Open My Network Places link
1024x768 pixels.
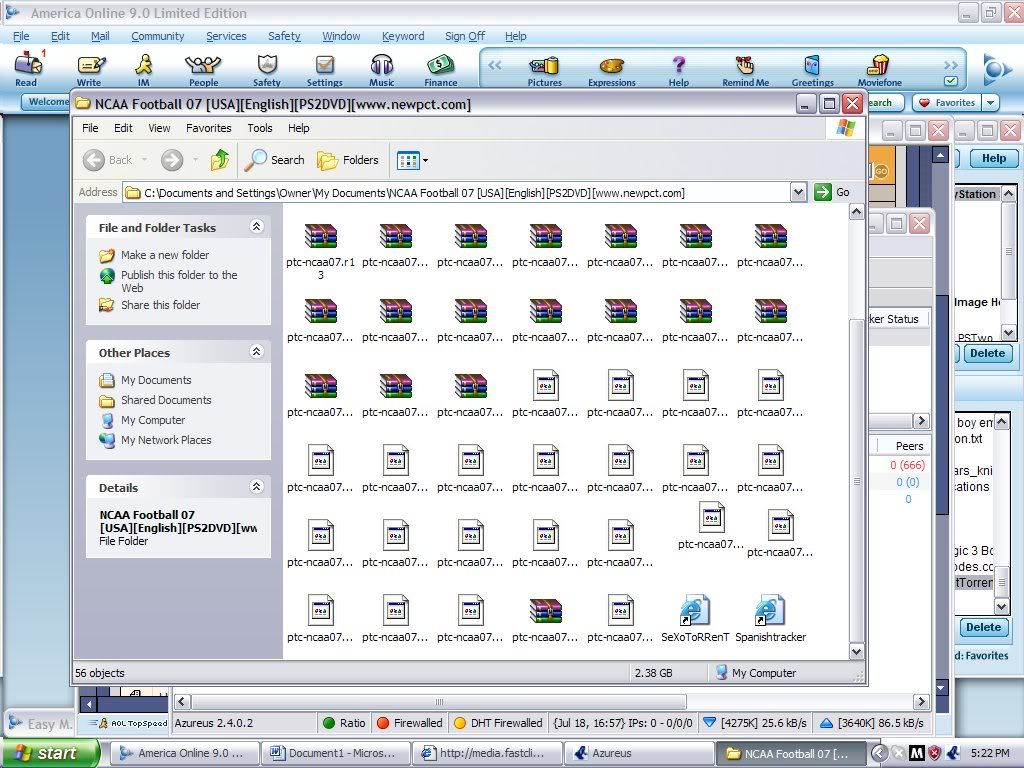point(165,440)
